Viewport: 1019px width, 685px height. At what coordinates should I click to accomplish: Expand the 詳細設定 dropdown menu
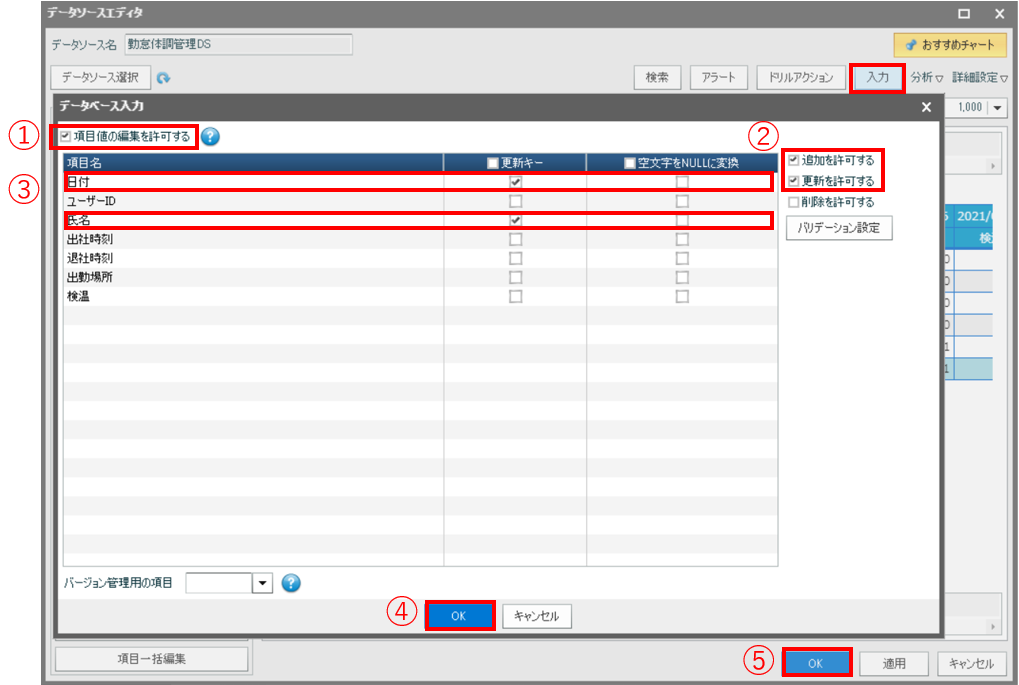pos(979,77)
